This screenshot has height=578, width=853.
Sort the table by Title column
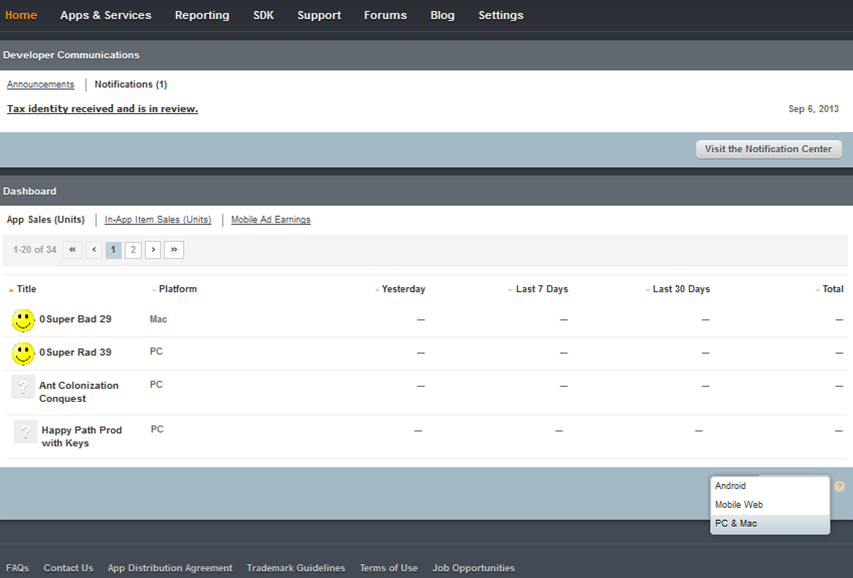pyautogui.click(x=26, y=289)
